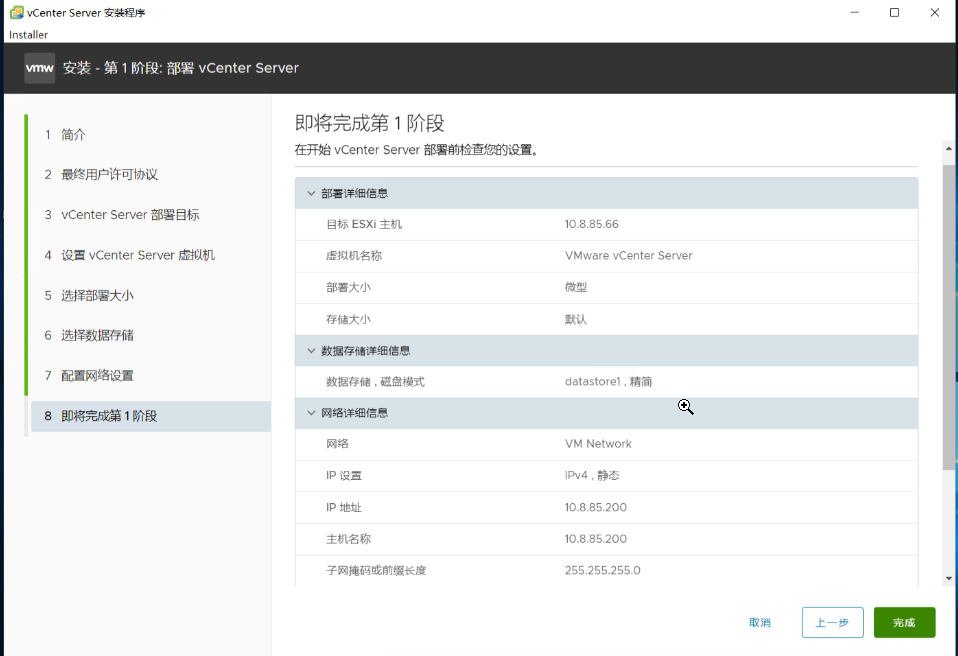958x656 pixels.
Task: Click the 即将完成第 1 阶段 heading
Action: (x=370, y=123)
